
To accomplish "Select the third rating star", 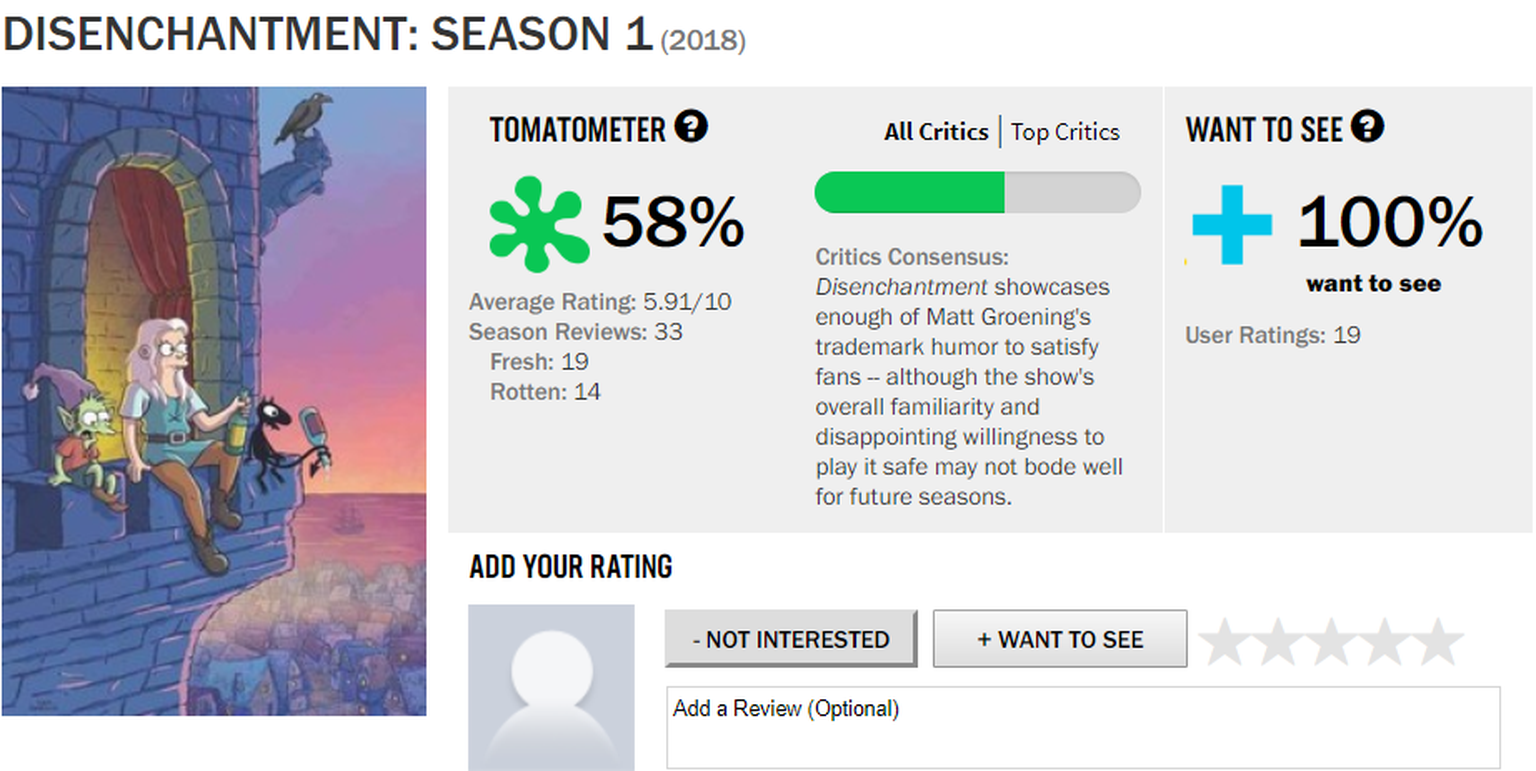I will 1331,641.
